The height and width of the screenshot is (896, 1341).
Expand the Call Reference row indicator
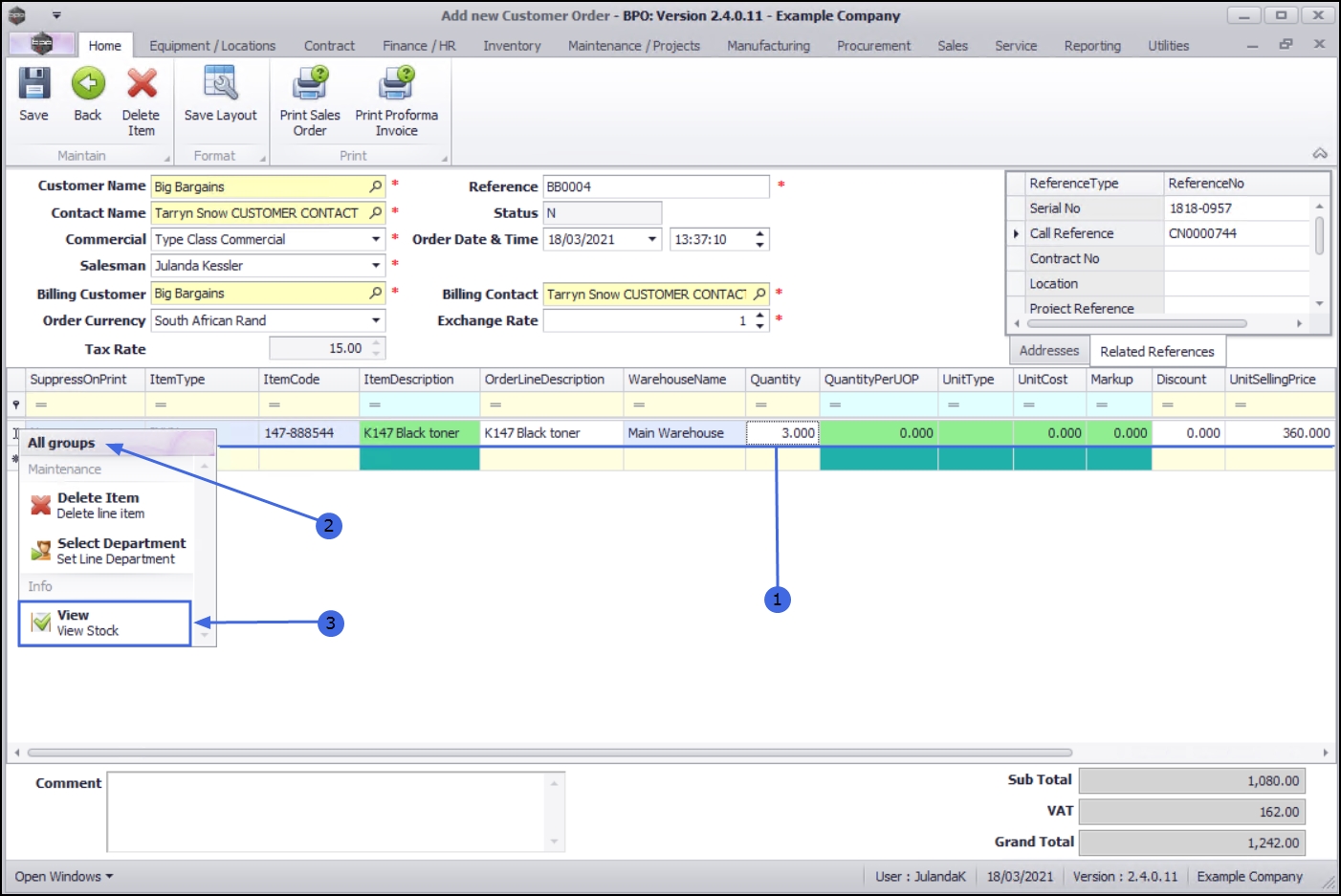coord(1016,233)
